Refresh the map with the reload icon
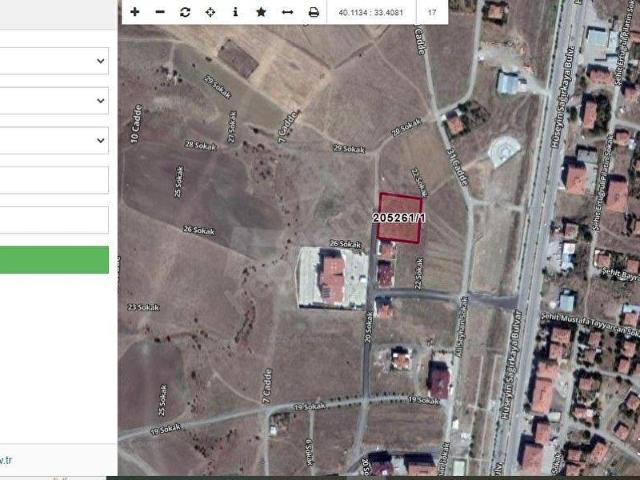Viewport: 640px width, 480px height. click(185, 12)
